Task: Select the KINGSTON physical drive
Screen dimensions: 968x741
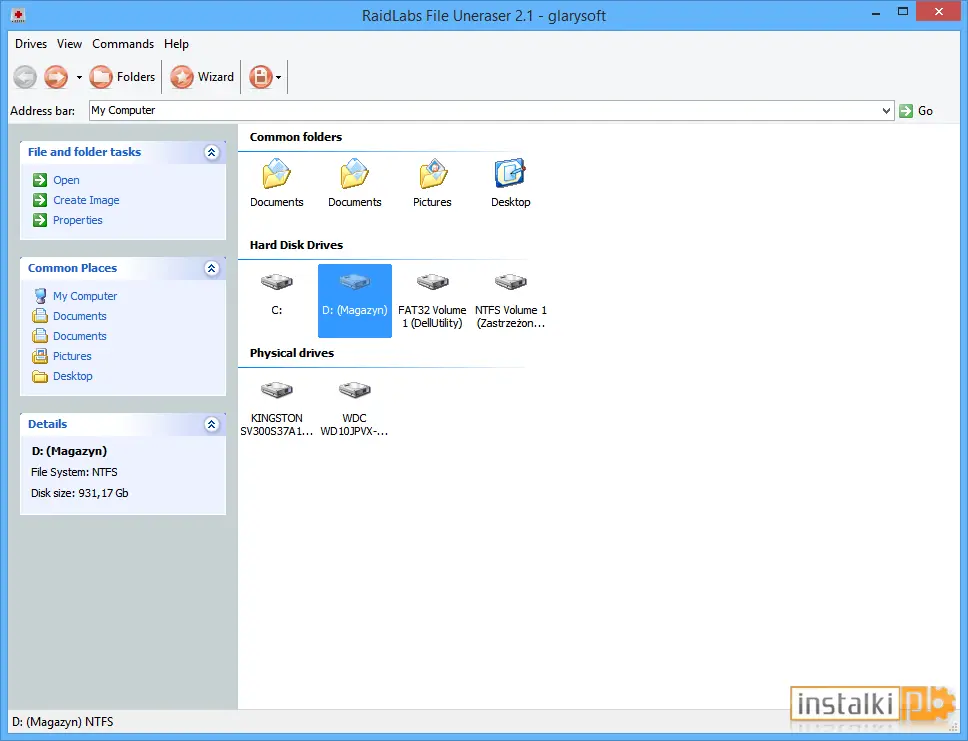Action: [x=277, y=408]
